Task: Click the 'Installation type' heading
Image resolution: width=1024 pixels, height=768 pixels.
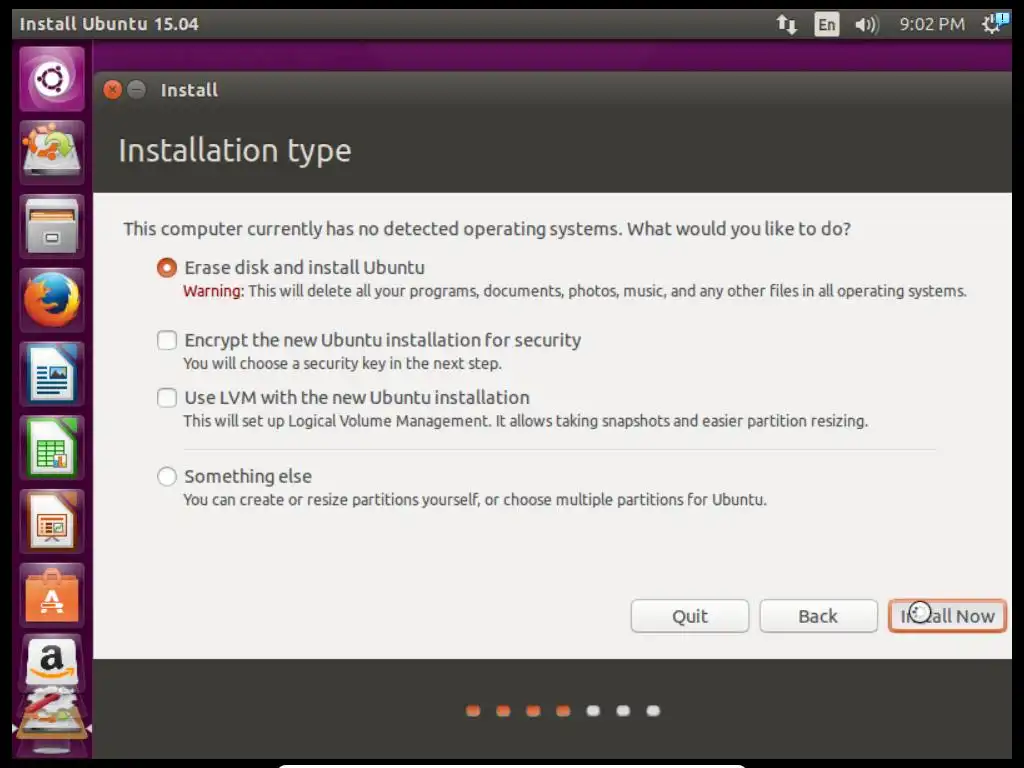Action: [x=234, y=151]
